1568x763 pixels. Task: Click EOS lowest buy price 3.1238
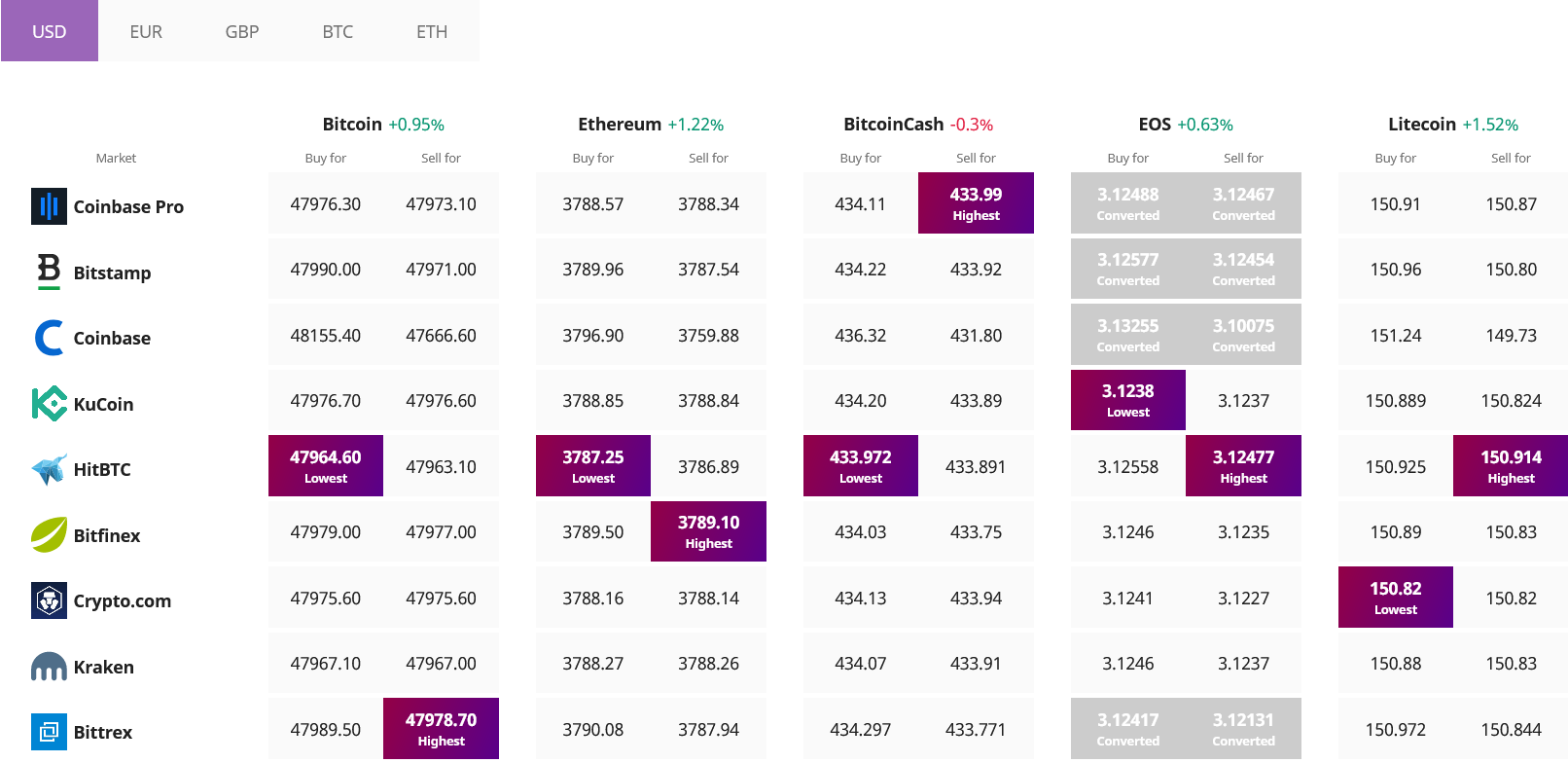tap(1128, 400)
